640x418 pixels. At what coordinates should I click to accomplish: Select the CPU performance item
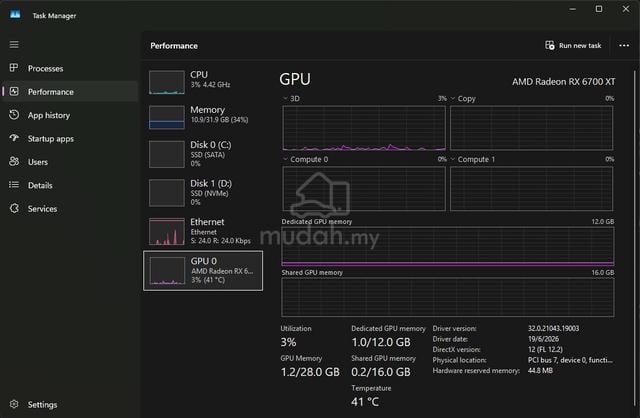click(x=203, y=82)
